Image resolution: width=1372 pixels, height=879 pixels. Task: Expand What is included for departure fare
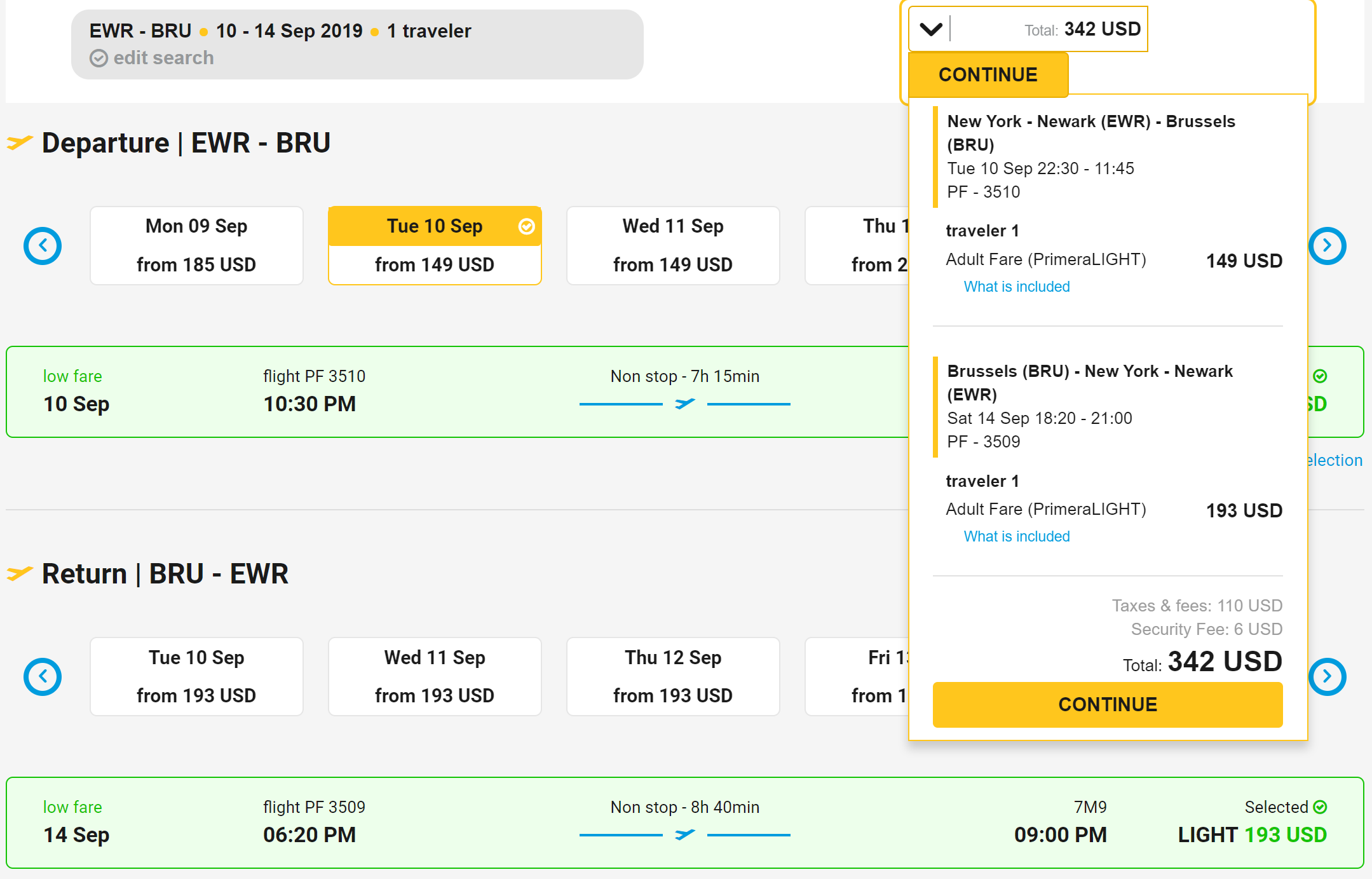(x=1016, y=287)
